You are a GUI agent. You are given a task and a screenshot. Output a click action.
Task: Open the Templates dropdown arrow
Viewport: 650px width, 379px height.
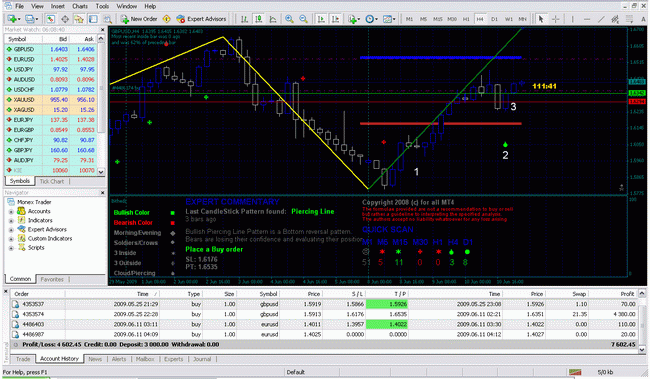tap(394, 19)
